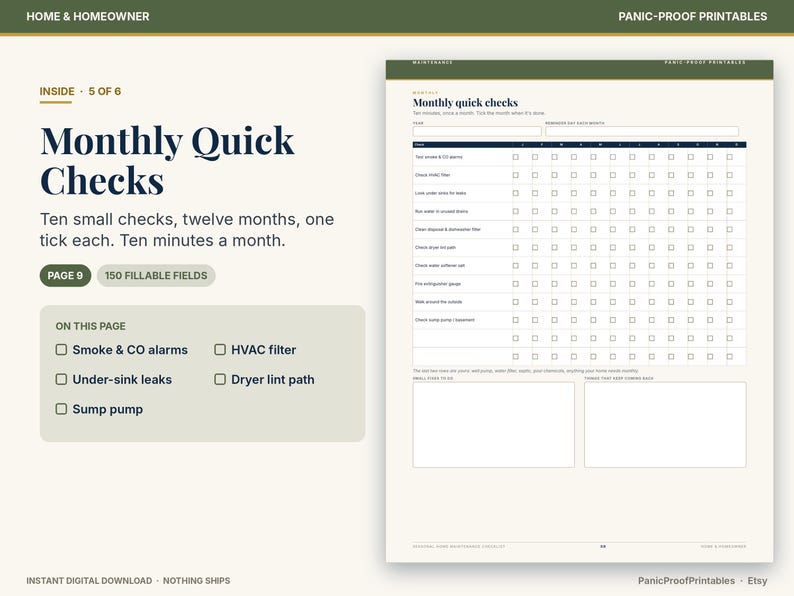Click the INSTANT DIGITAL DOWNLOAD · NOTHING SHIPS footer text
This screenshot has width=794, height=596.
[x=128, y=581]
